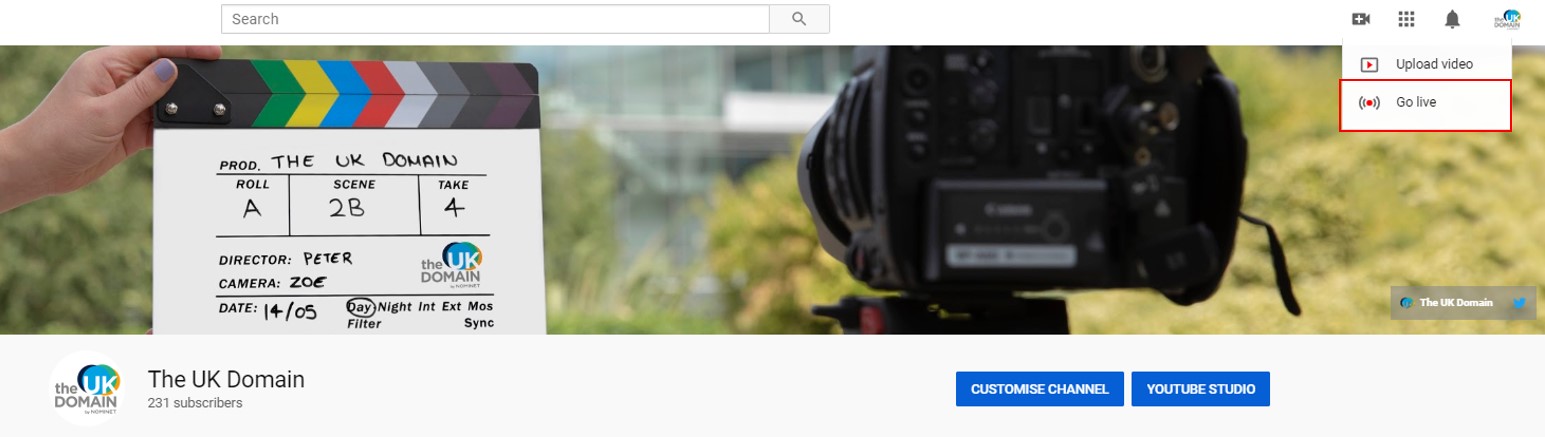This screenshot has width=1545, height=437.
Task: Click the 231 subscribers text
Action: (195, 403)
